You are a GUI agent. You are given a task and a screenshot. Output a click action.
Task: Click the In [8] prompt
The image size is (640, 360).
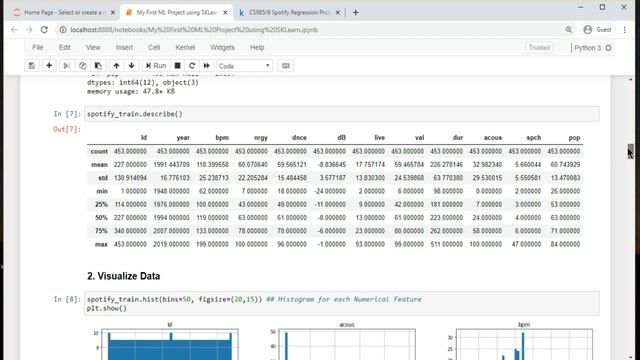click(67, 300)
